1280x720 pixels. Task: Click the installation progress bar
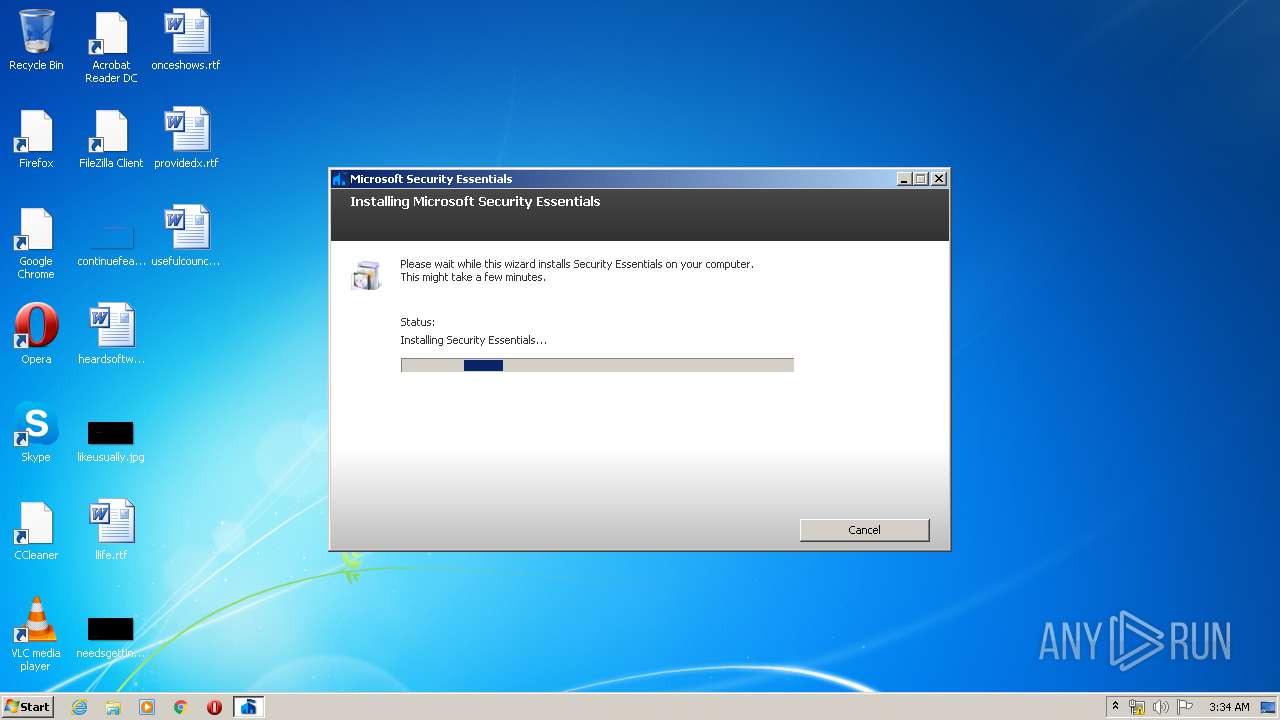coord(597,365)
